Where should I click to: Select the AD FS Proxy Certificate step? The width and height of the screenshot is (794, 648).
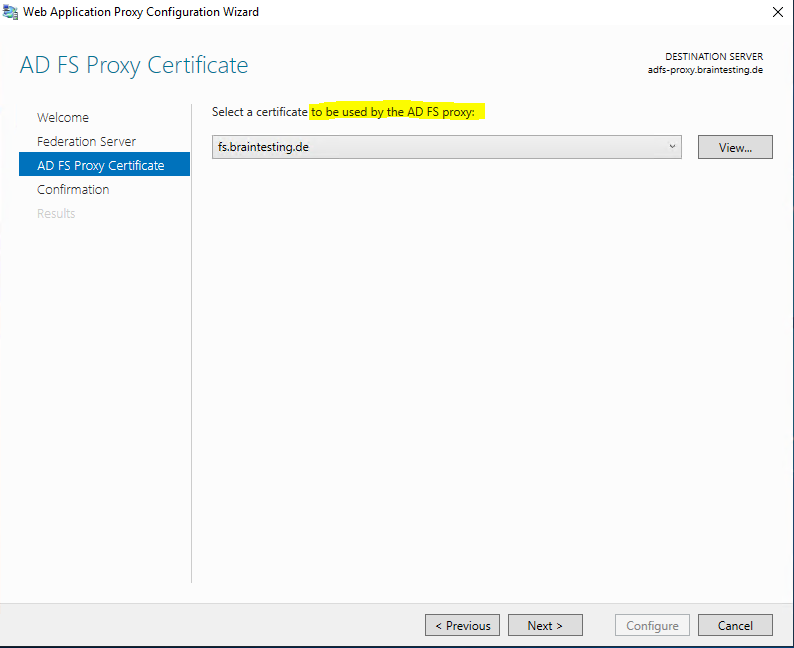(104, 165)
